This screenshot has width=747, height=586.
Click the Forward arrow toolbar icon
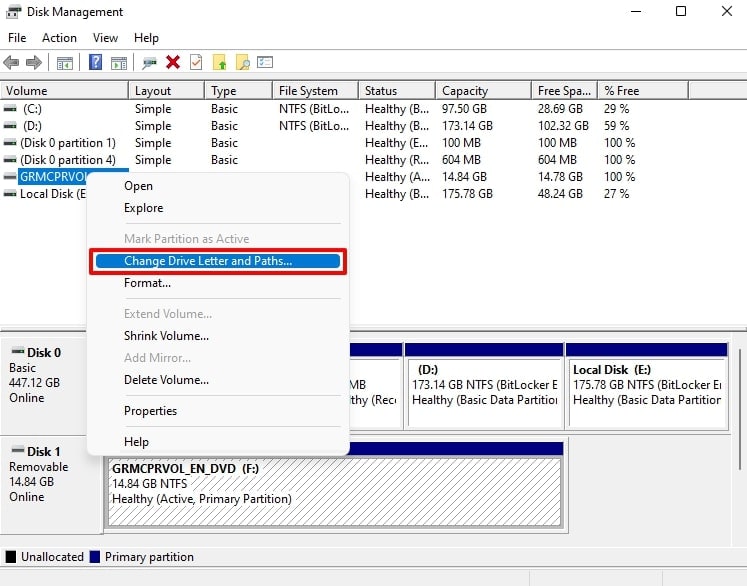tap(34, 62)
